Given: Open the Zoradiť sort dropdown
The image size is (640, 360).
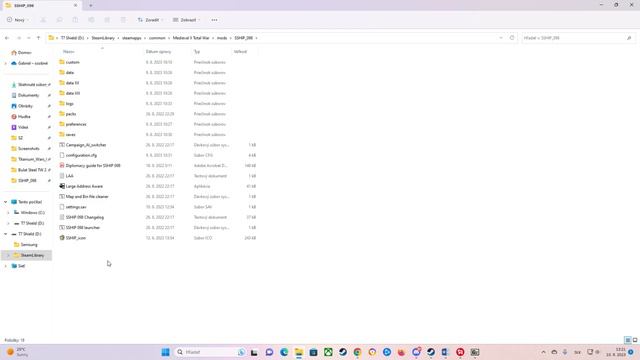Looking at the screenshot, I should click(x=151, y=20).
